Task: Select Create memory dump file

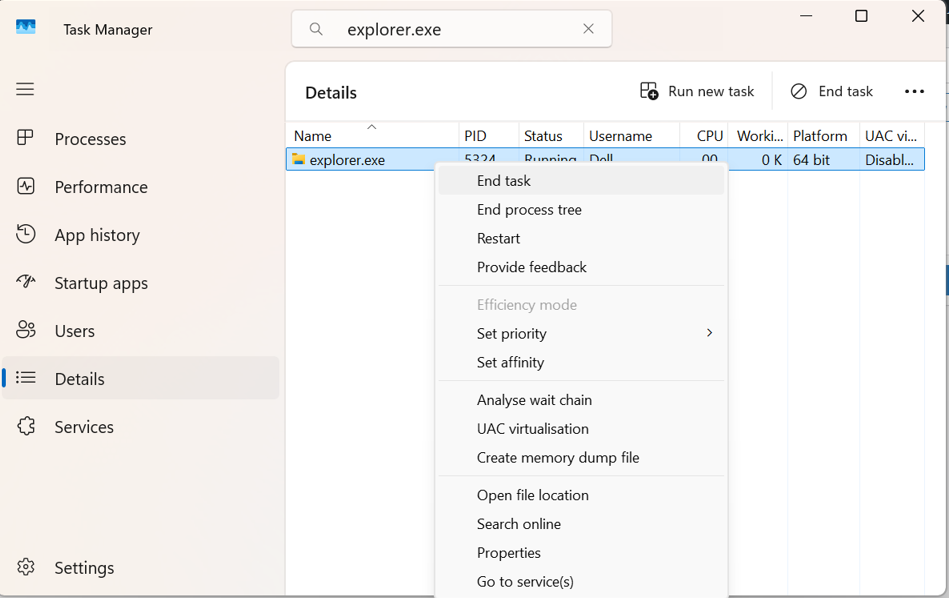Action: (x=581, y=457)
